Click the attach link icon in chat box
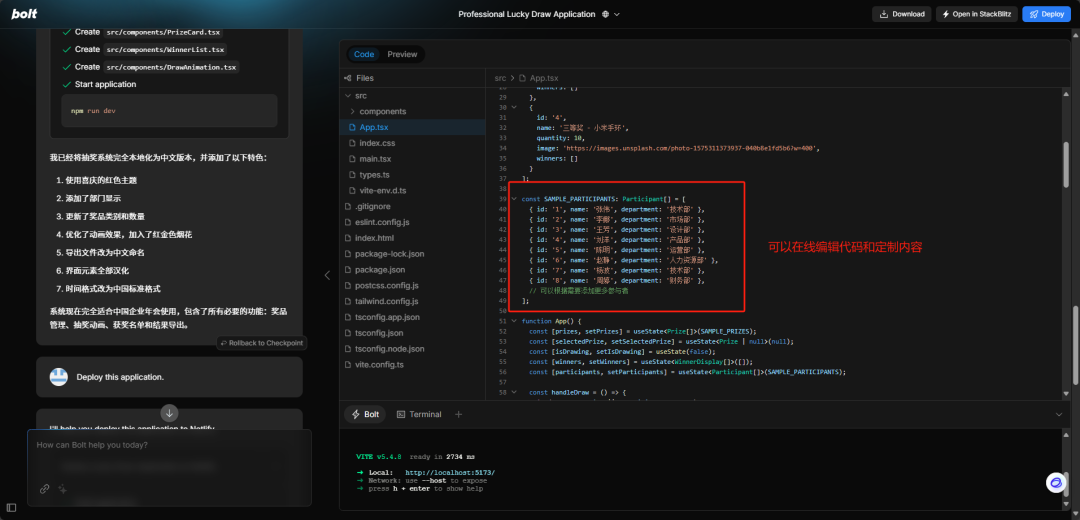The width and height of the screenshot is (1080, 520). point(45,489)
